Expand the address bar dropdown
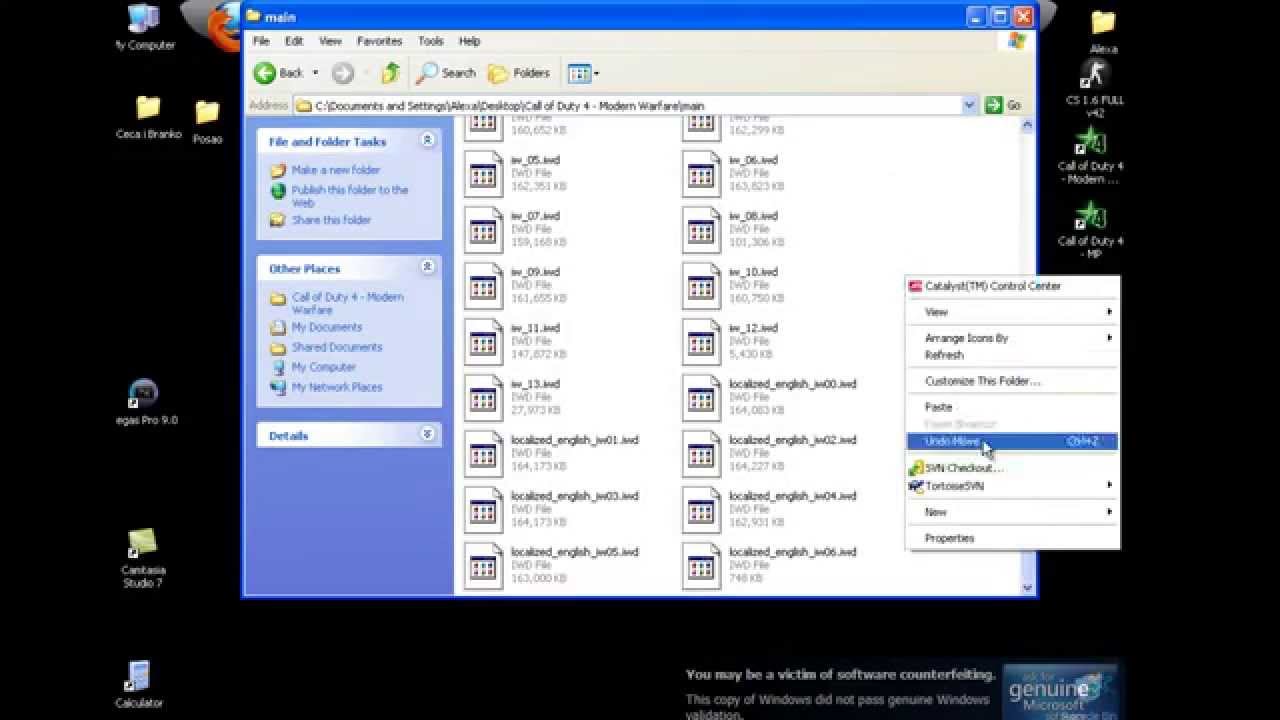 969,105
